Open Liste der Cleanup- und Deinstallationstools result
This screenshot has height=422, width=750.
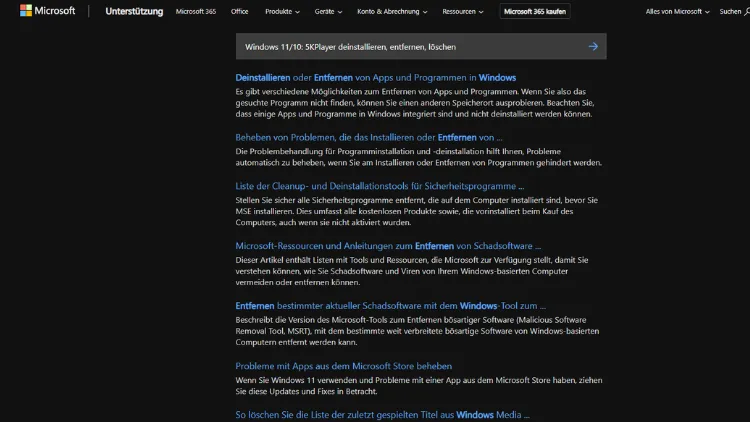(x=379, y=186)
